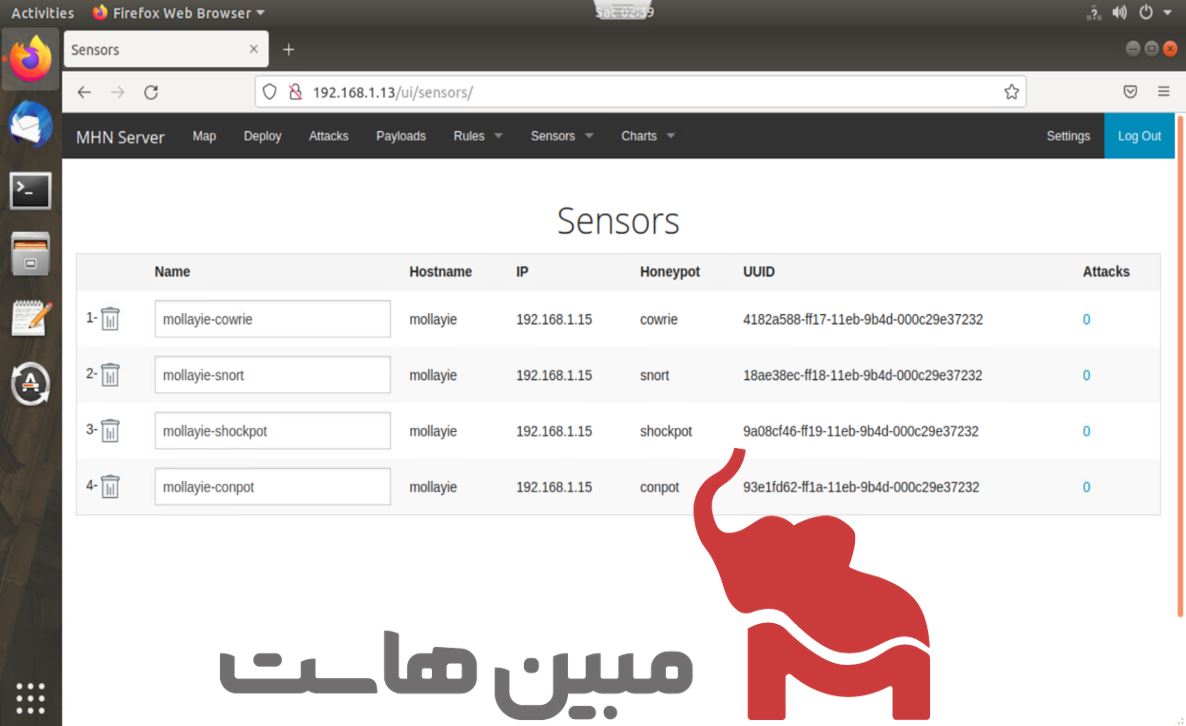Click the IP 192.168.1.15 in cowrie row
1186x726 pixels.
(554, 319)
